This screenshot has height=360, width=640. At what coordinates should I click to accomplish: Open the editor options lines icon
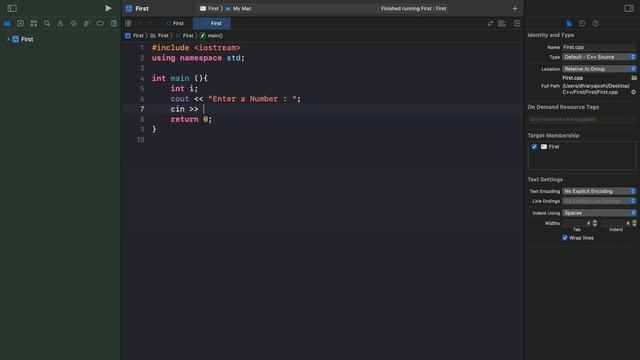[x=502, y=24]
